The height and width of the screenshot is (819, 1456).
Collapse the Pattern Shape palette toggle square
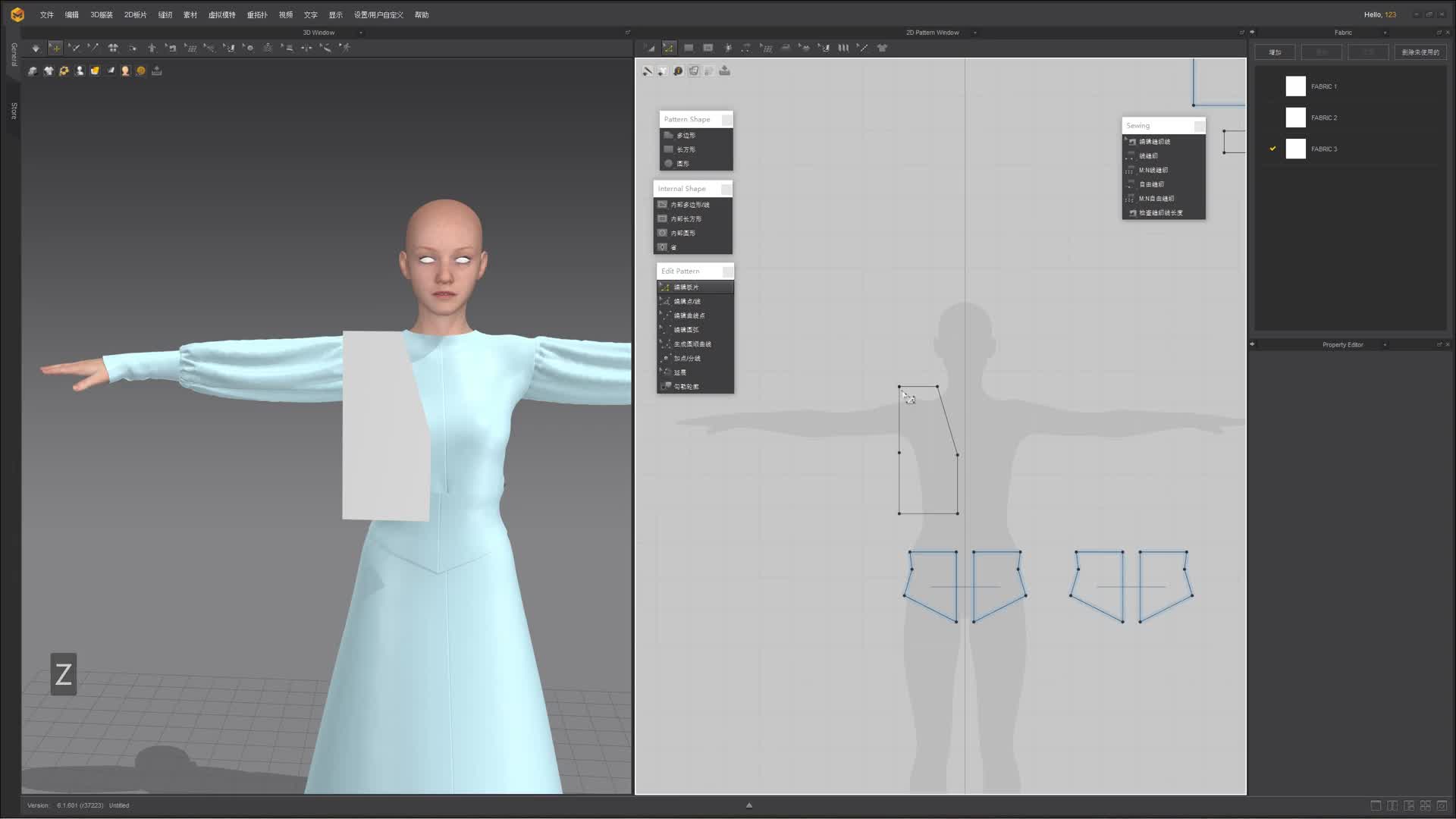[726, 120]
